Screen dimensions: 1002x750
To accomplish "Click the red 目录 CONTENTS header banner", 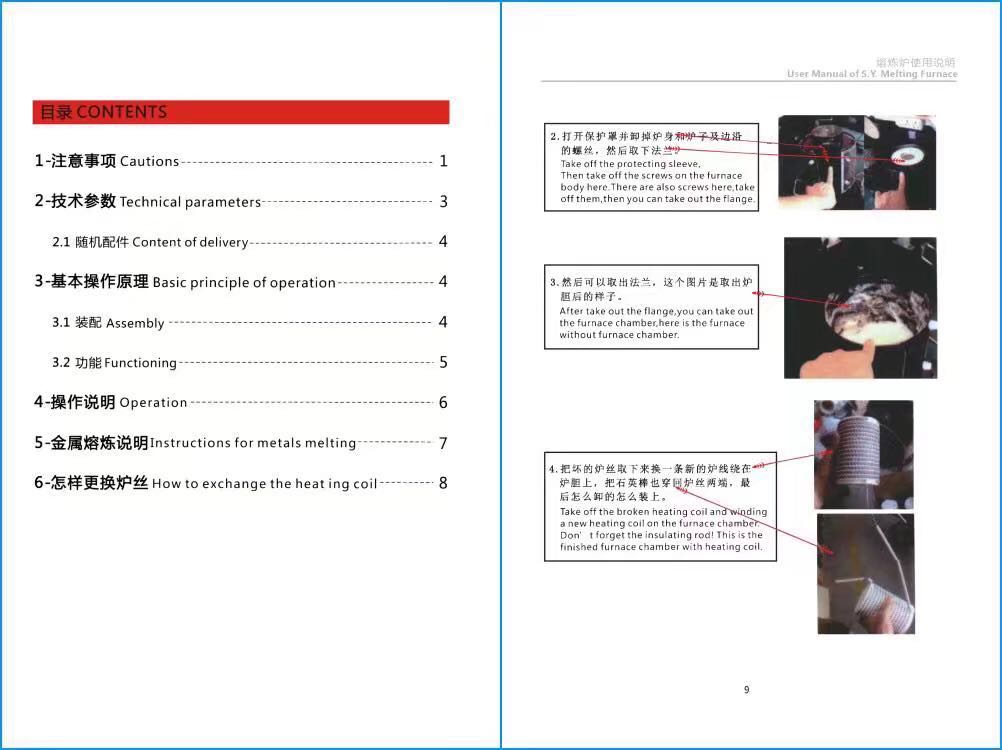I will click(x=240, y=112).
